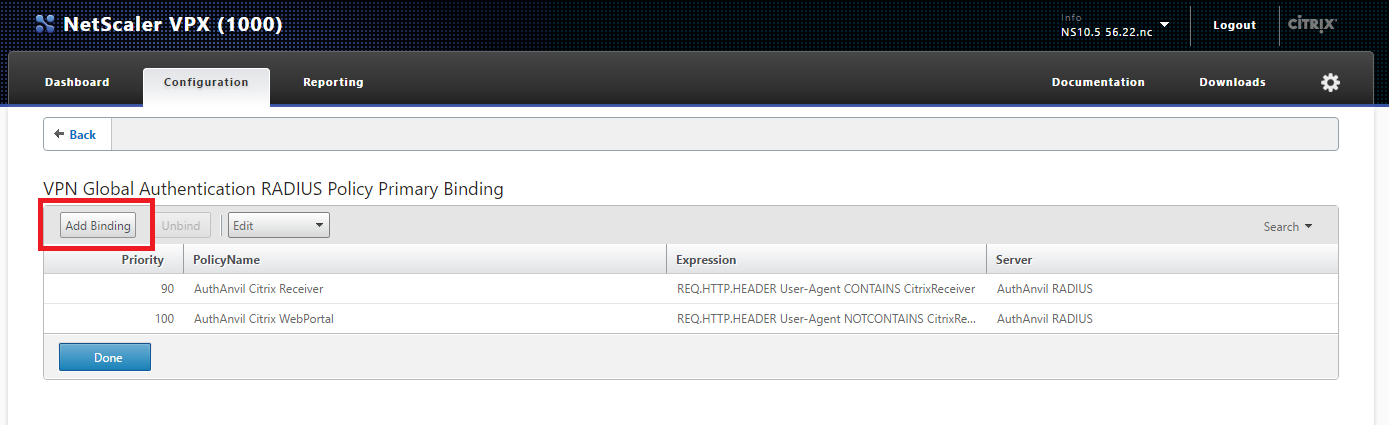The width and height of the screenshot is (1389, 425).
Task: Open the Edit dropdown
Action: coord(279,226)
